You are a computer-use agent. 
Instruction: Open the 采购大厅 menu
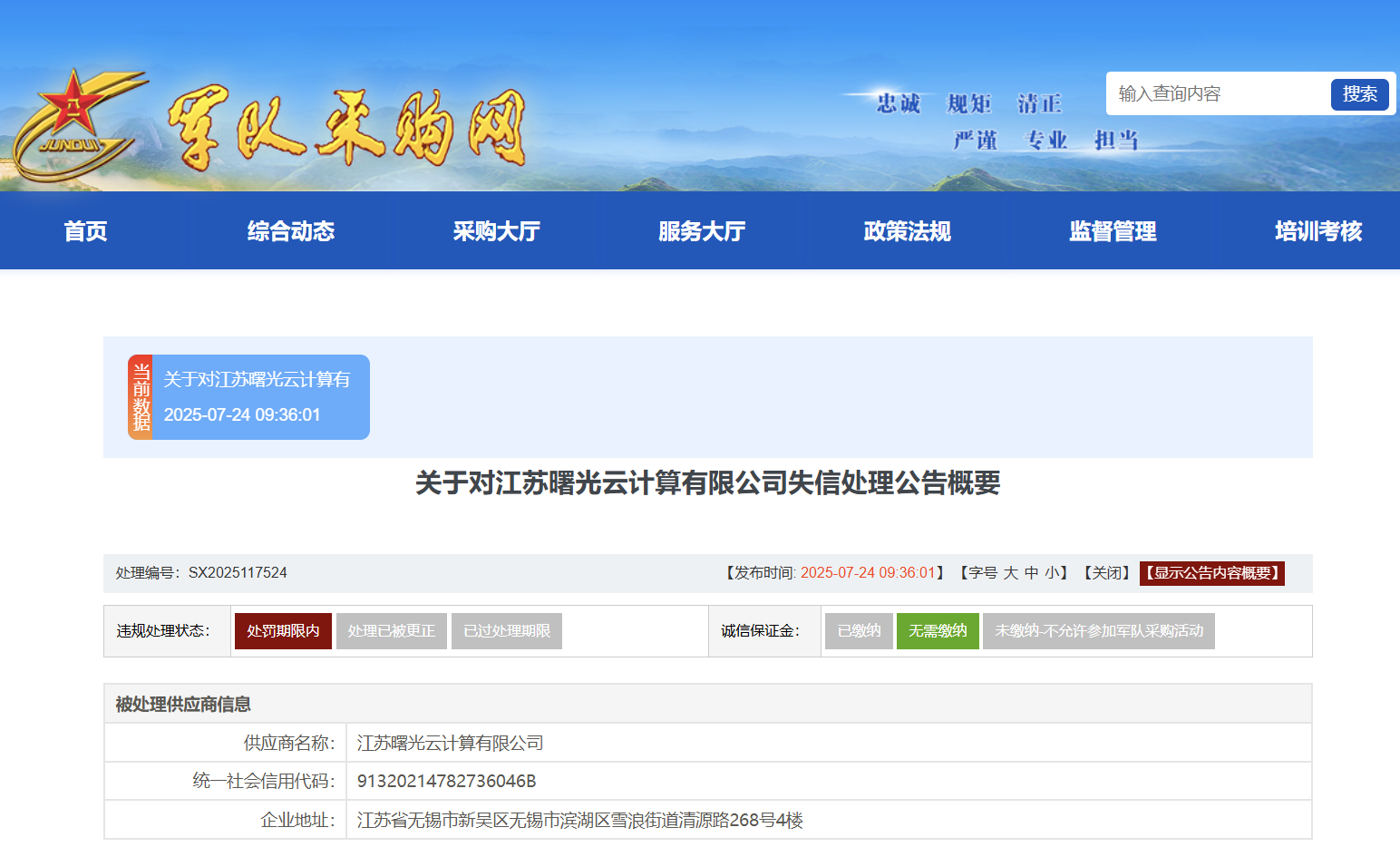[x=497, y=231]
